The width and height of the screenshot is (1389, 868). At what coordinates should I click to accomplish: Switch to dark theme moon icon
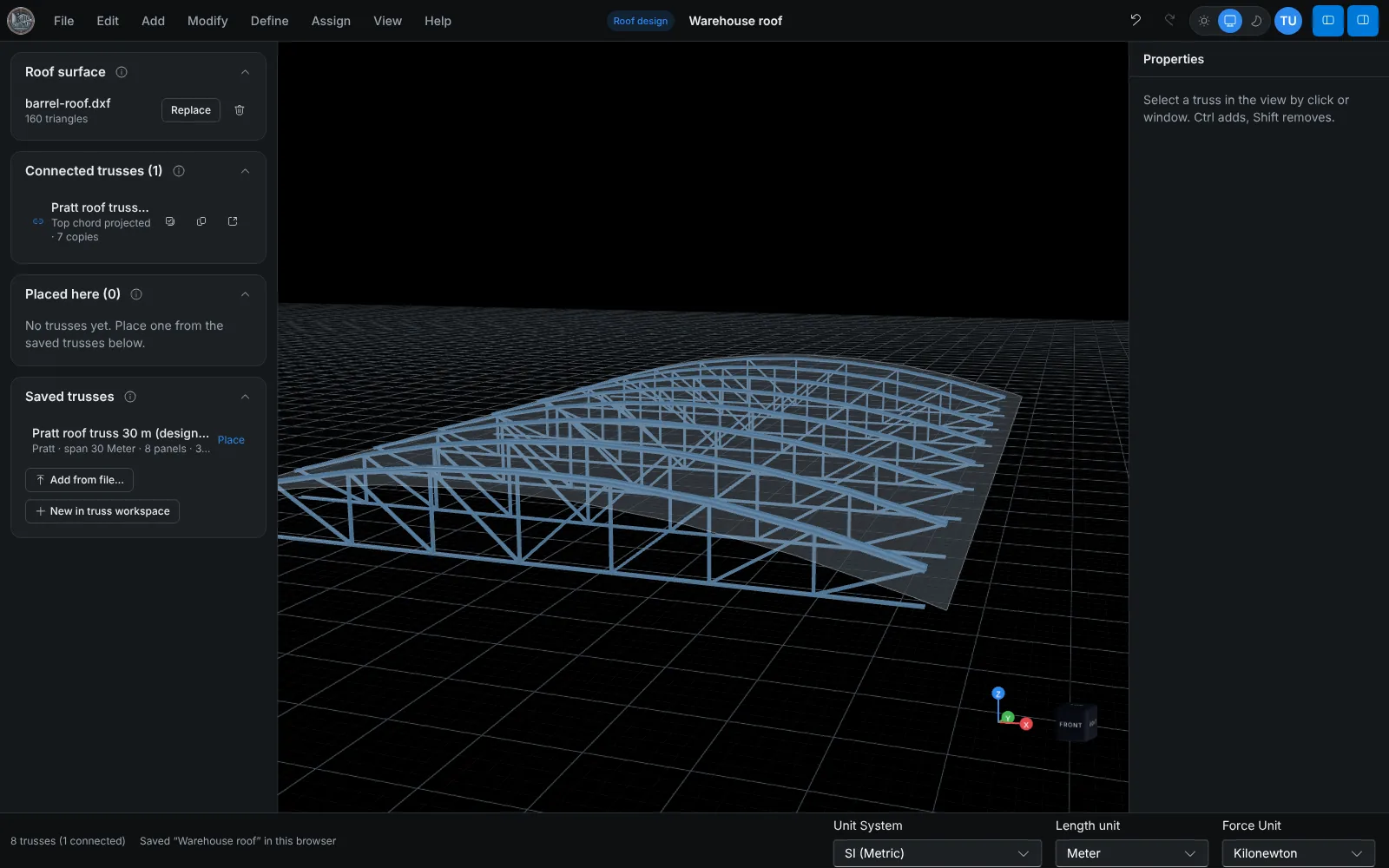1256,21
